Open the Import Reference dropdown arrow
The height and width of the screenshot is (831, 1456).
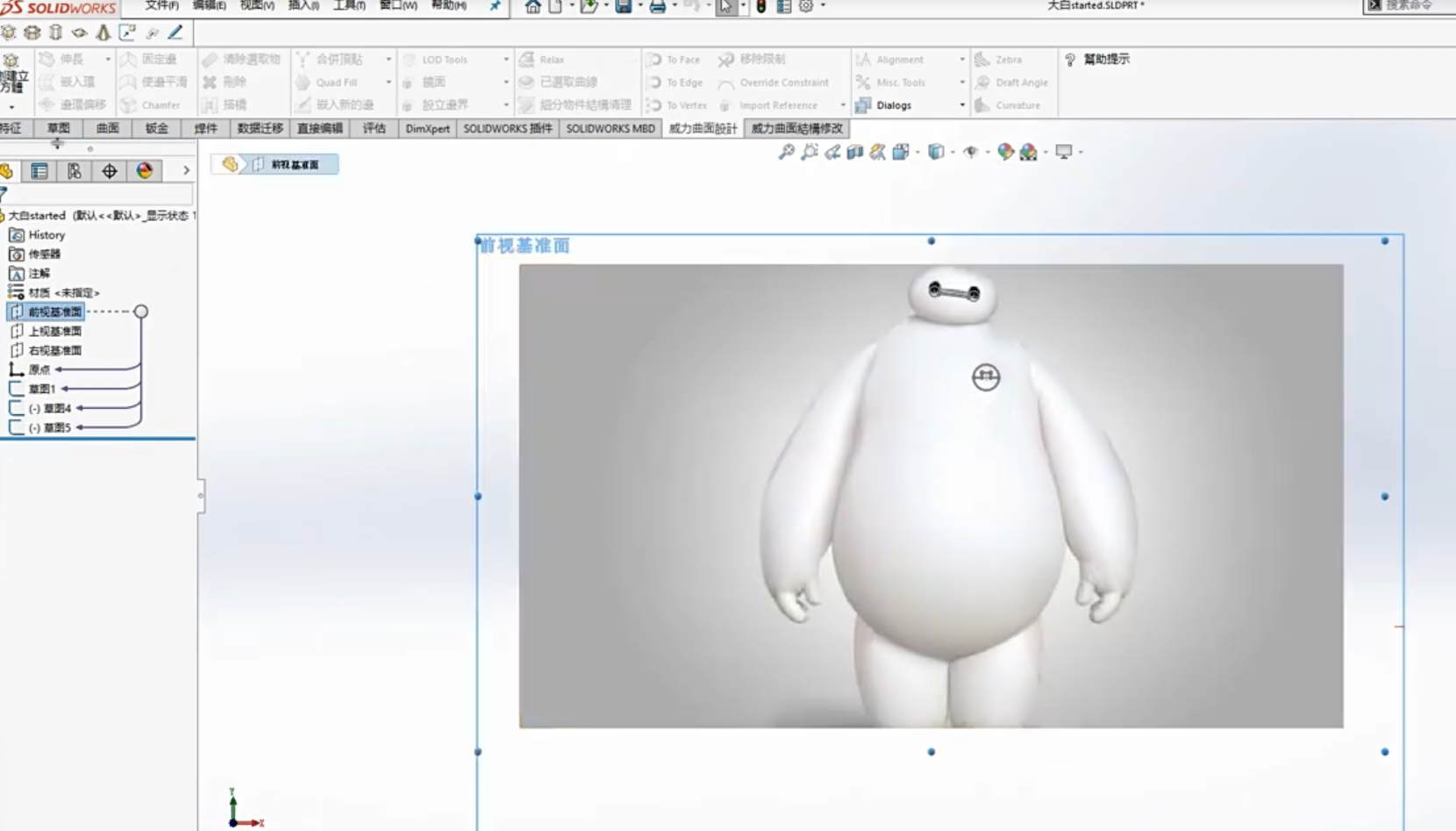tap(843, 105)
